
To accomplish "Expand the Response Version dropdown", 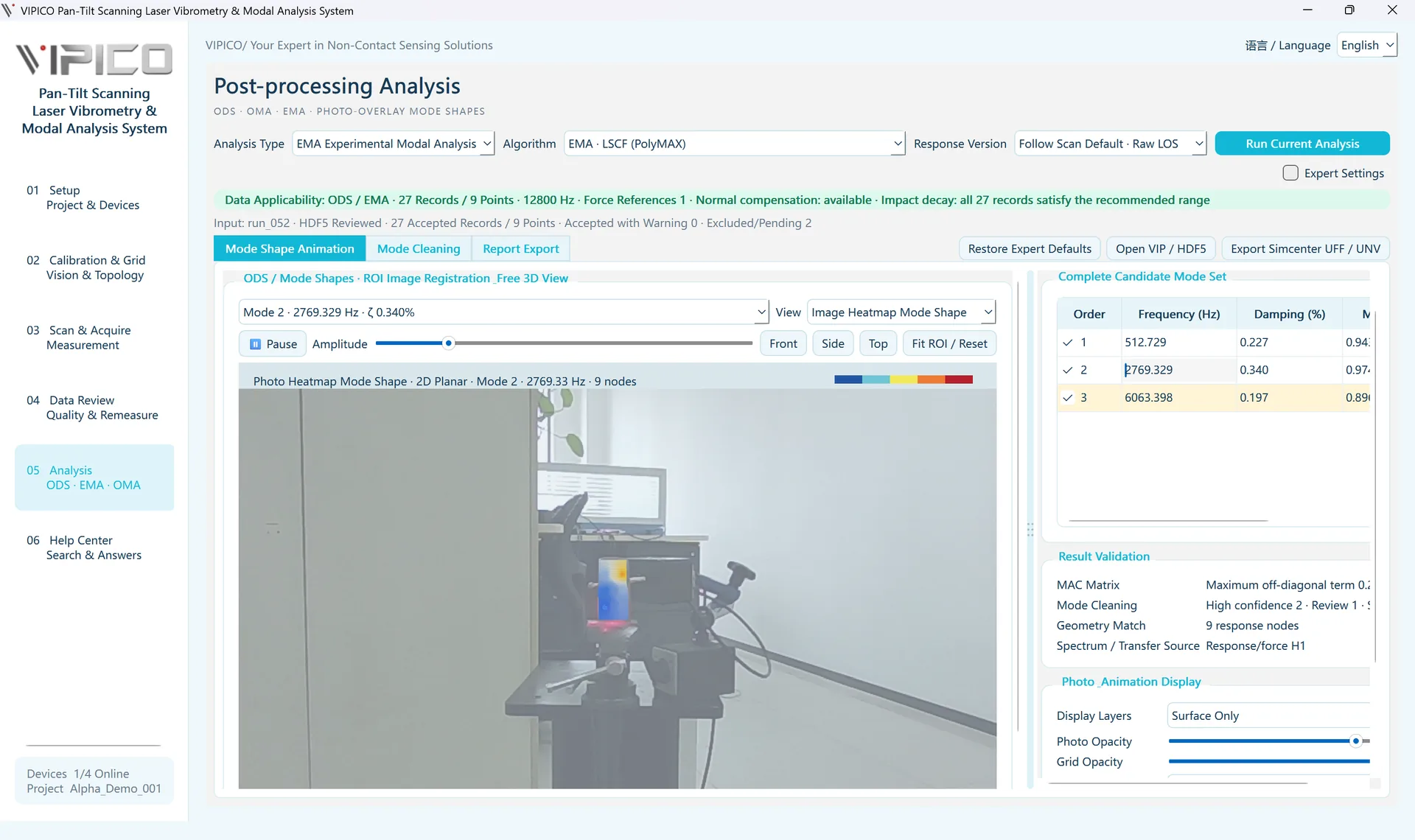I will (x=1110, y=144).
